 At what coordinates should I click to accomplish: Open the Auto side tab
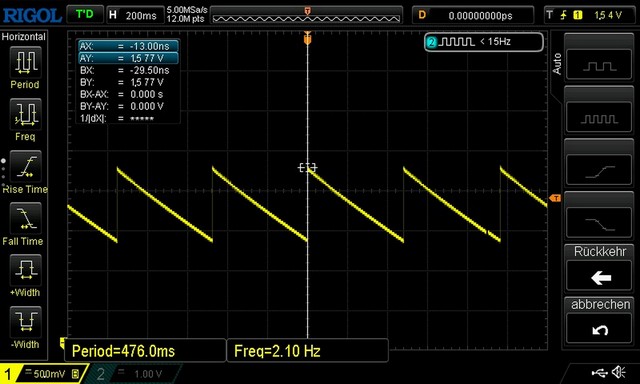coord(557,64)
